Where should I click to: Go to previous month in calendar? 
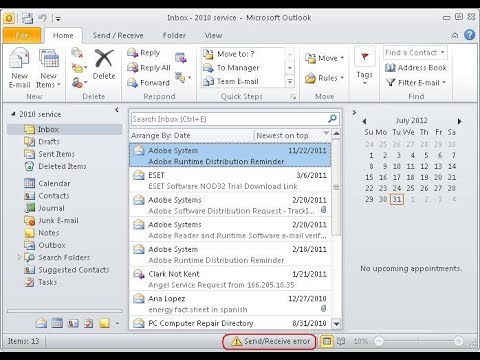(364, 121)
